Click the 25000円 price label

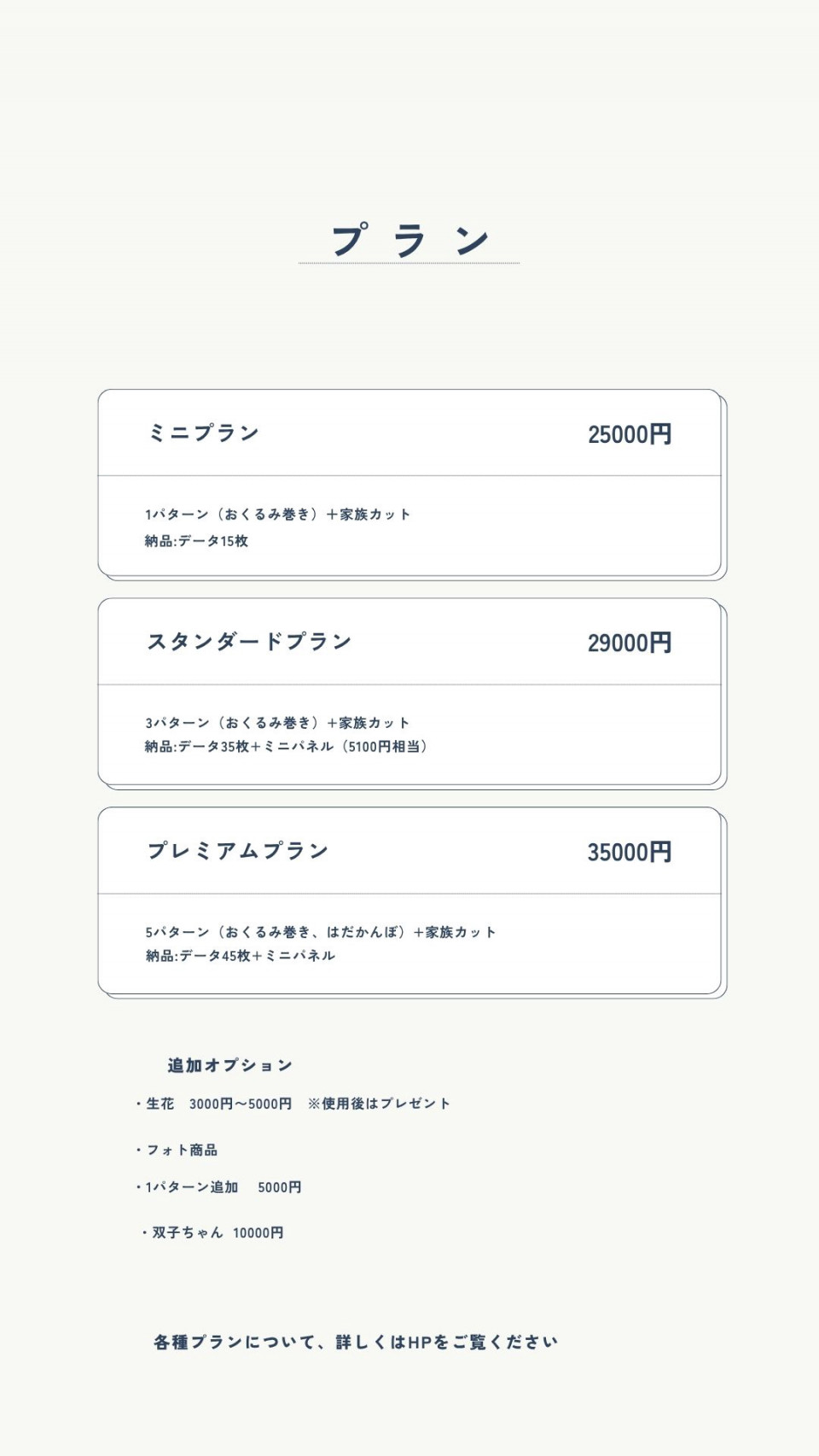(629, 434)
